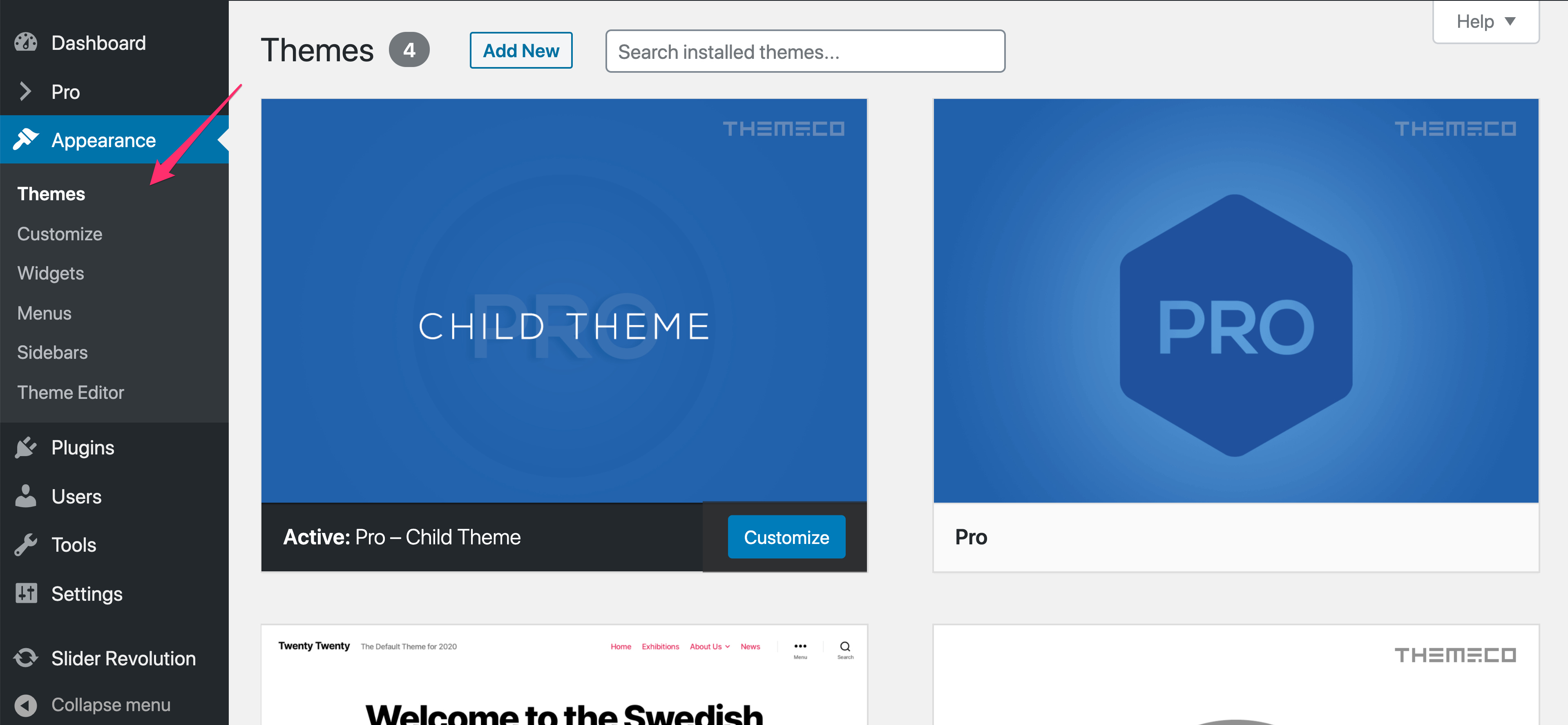Click the themes count badge 4
Viewport: 1568px width, 725px height.
click(x=410, y=50)
